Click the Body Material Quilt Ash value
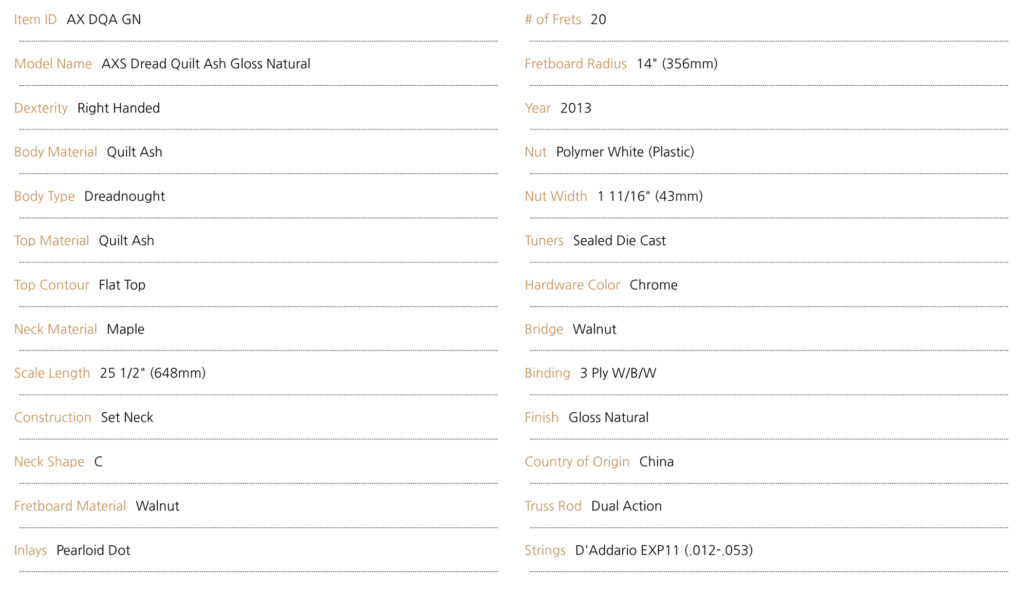This screenshot has height=594, width=1024. [x=135, y=152]
